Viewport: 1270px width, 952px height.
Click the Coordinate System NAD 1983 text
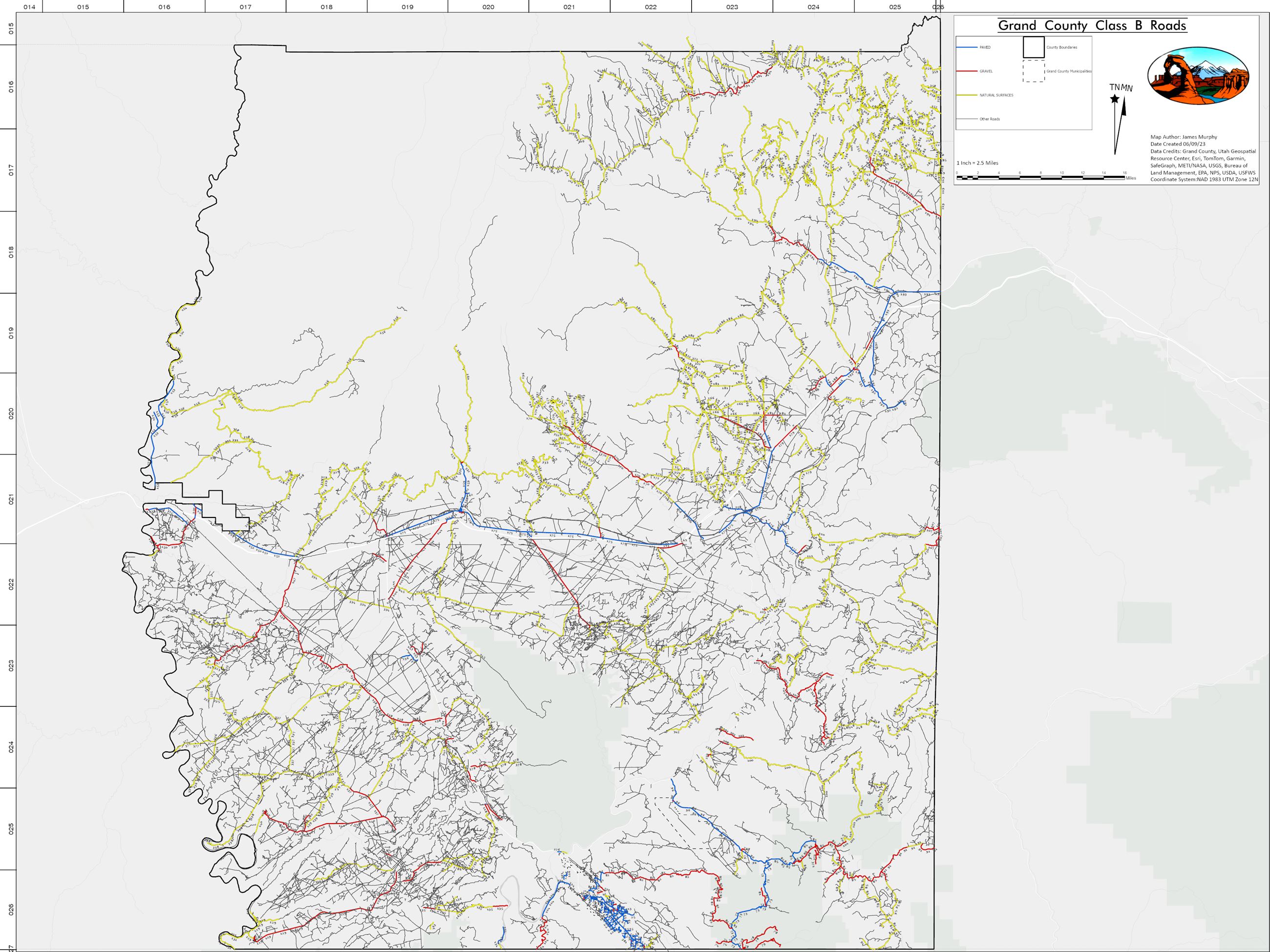pyautogui.click(x=1204, y=180)
